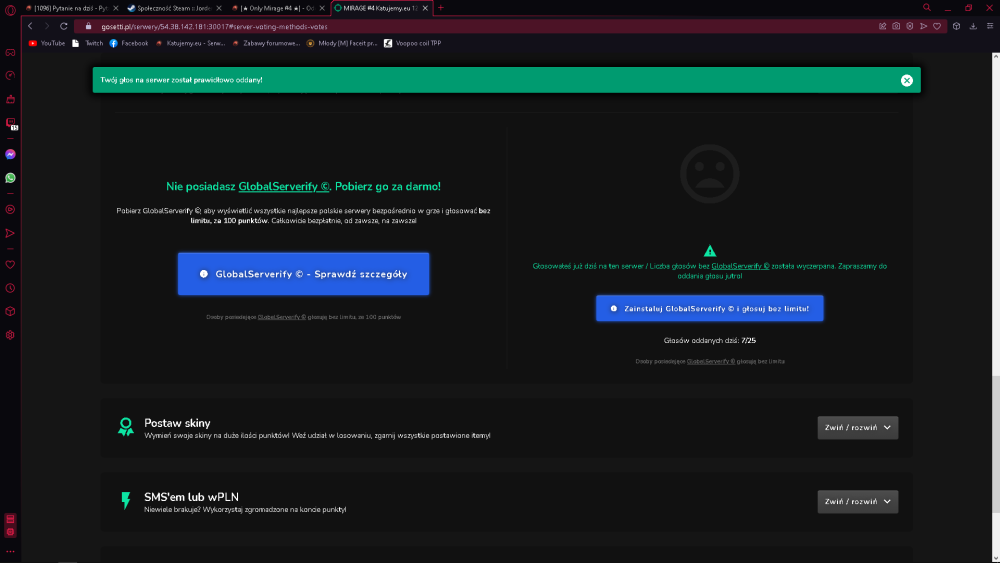Click 'Głosów oddanych dziś: 7/25' text
This screenshot has width=1000, height=563.
[x=710, y=340]
